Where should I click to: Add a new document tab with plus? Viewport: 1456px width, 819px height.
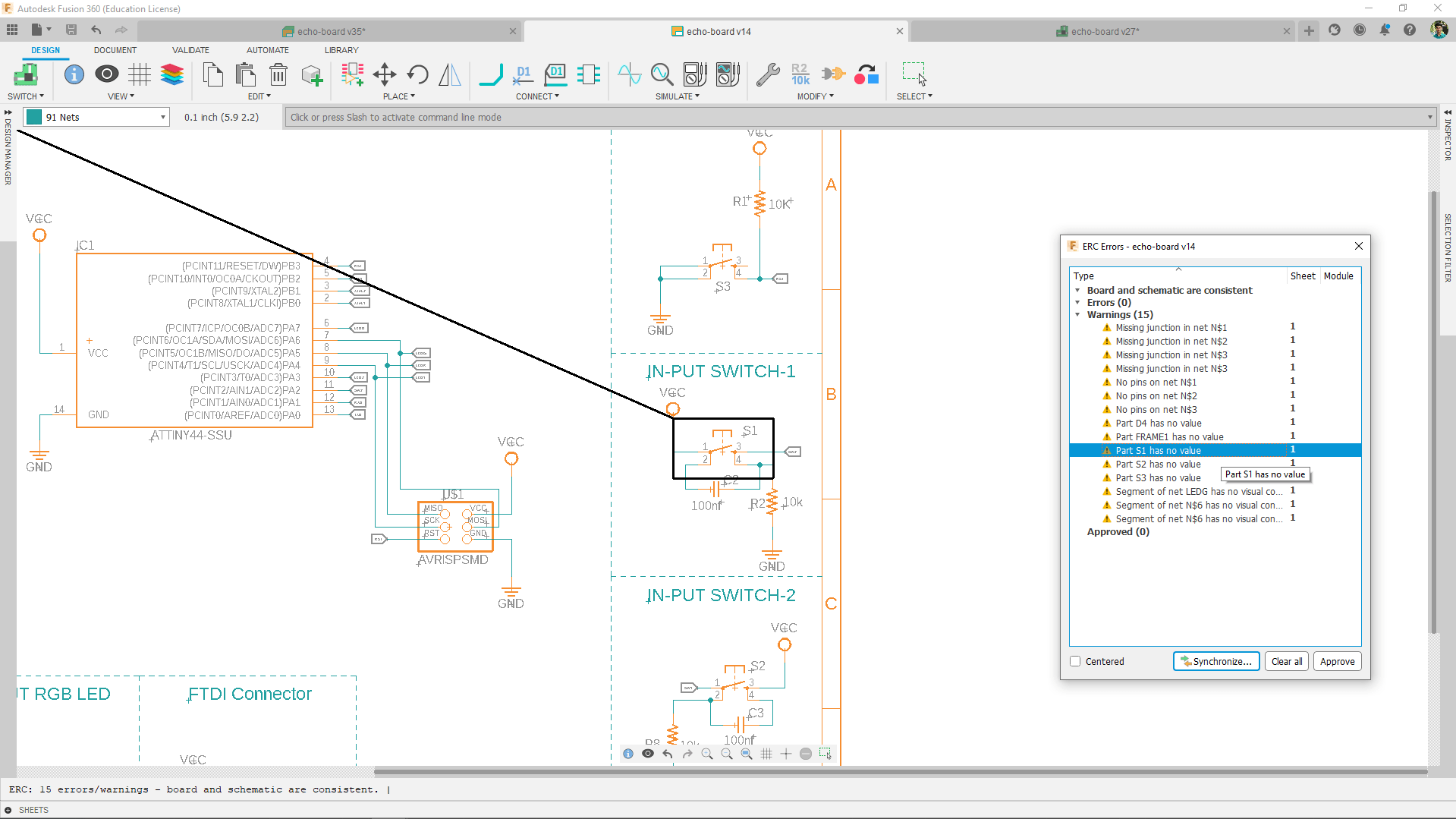tap(1309, 30)
